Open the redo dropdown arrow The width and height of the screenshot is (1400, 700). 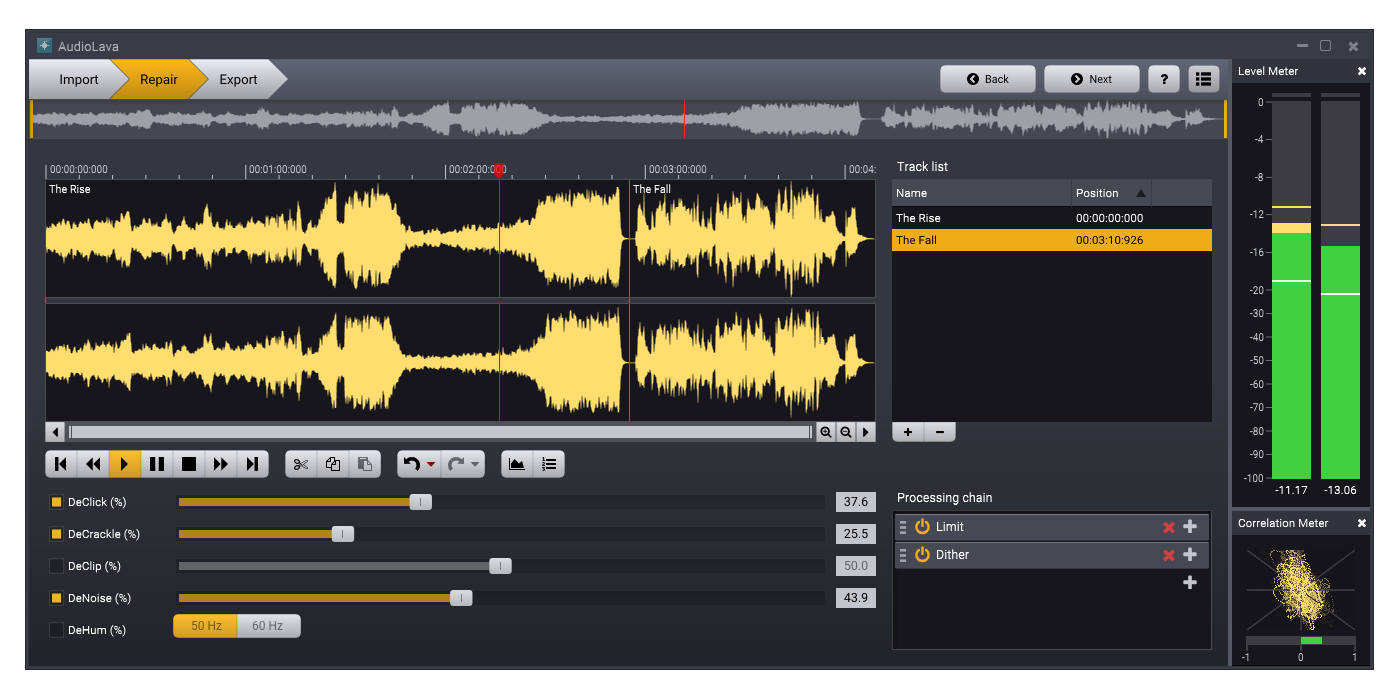pyautogui.click(x=475, y=464)
